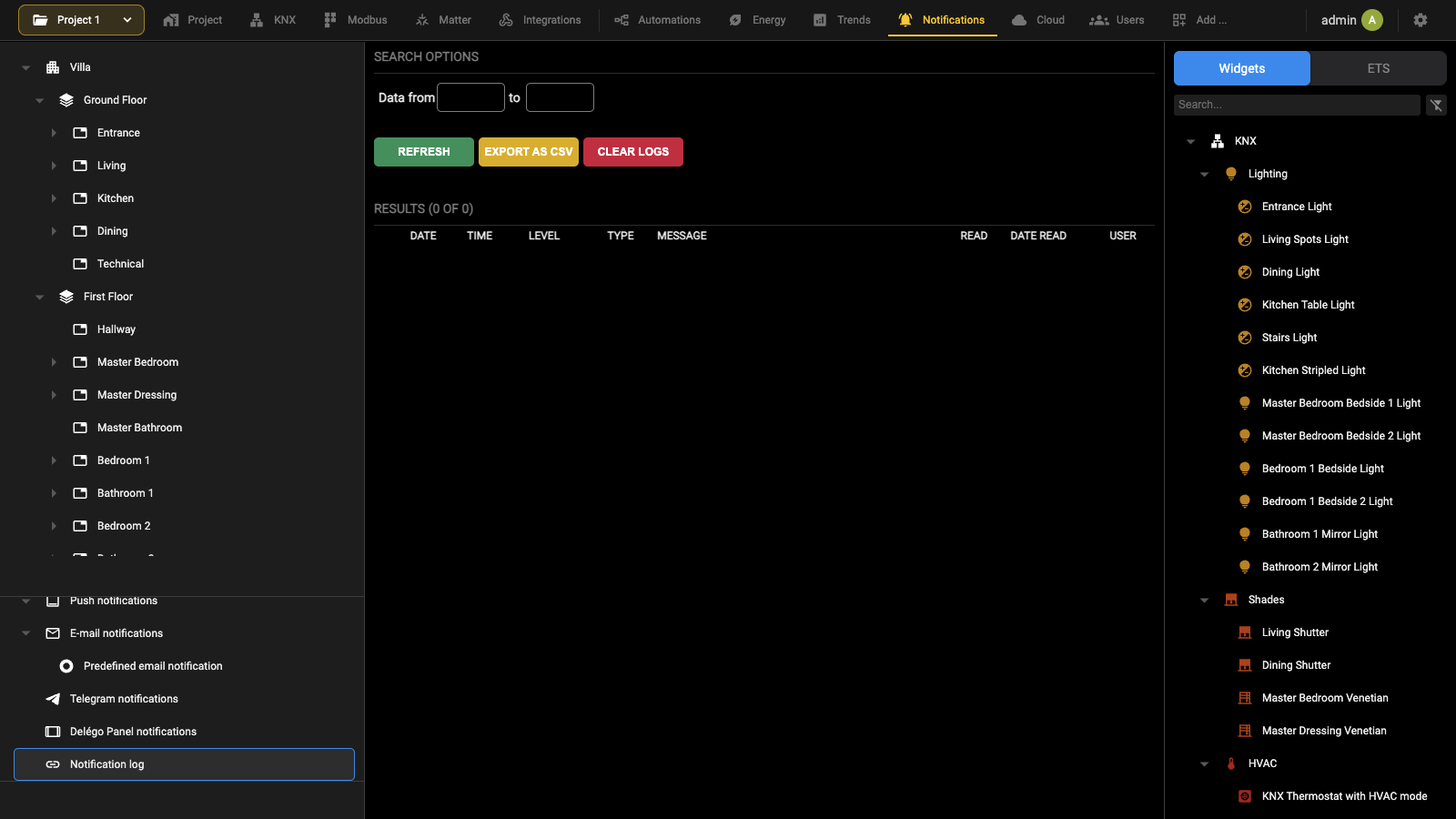Open the Energy menu
This screenshot has width=1456, height=819.
756,20
